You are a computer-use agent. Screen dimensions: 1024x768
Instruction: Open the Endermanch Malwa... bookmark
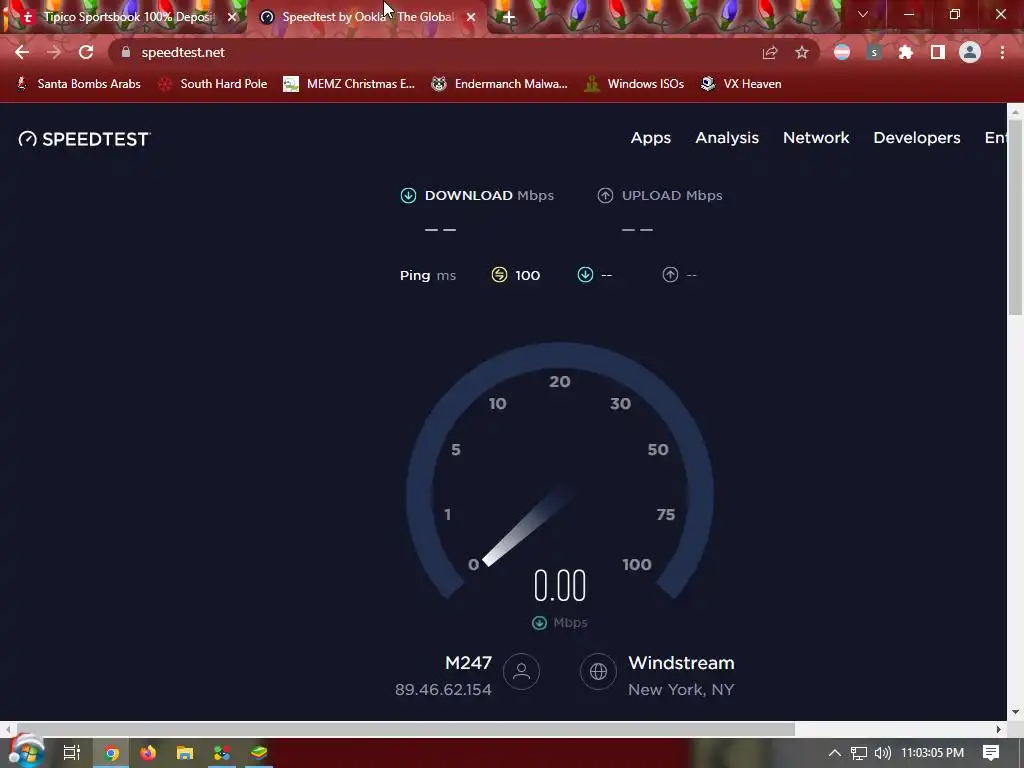coord(500,84)
